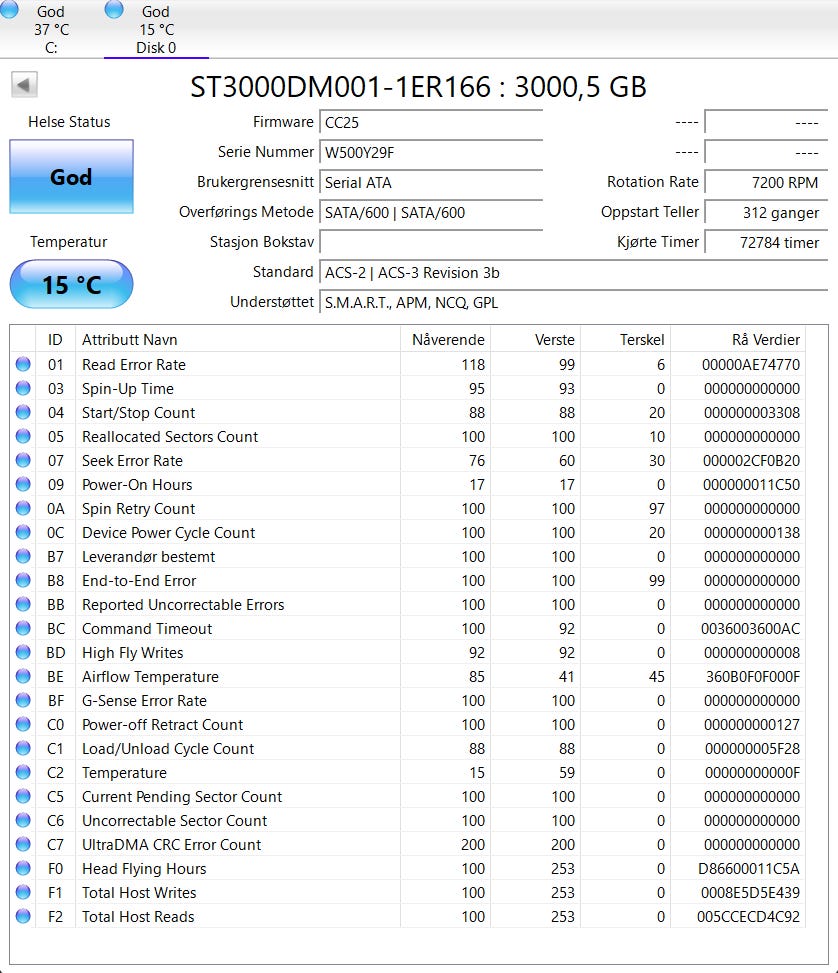Click the status dot for Spin Retry Count
The width and height of the screenshot is (838, 973).
tap(23, 508)
